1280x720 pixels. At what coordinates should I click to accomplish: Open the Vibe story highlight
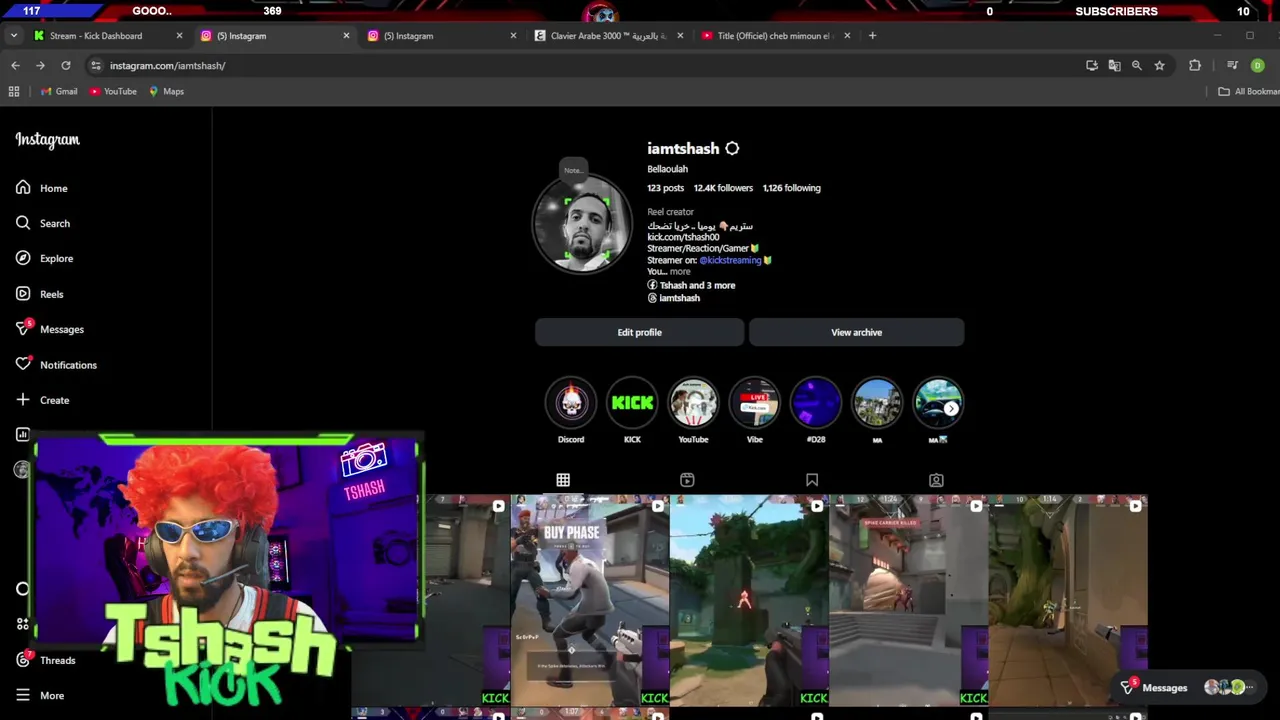[x=754, y=403]
